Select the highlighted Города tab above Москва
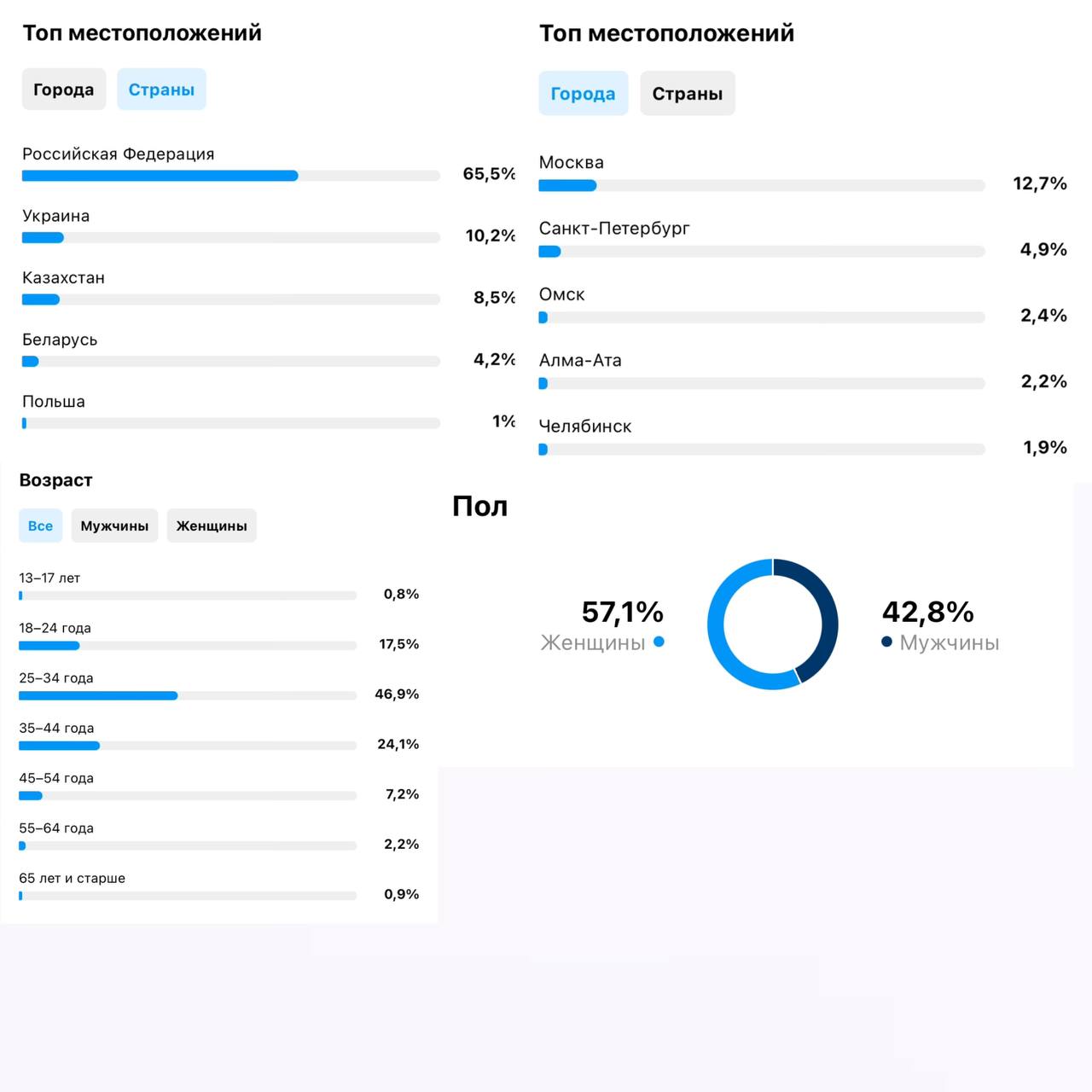Viewport: 1092px width, 1092px height. pyautogui.click(x=583, y=94)
